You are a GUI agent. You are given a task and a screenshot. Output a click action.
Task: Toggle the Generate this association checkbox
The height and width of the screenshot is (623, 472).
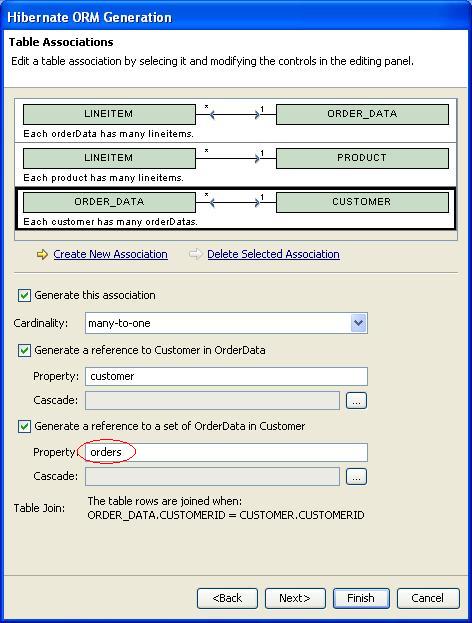24,296
